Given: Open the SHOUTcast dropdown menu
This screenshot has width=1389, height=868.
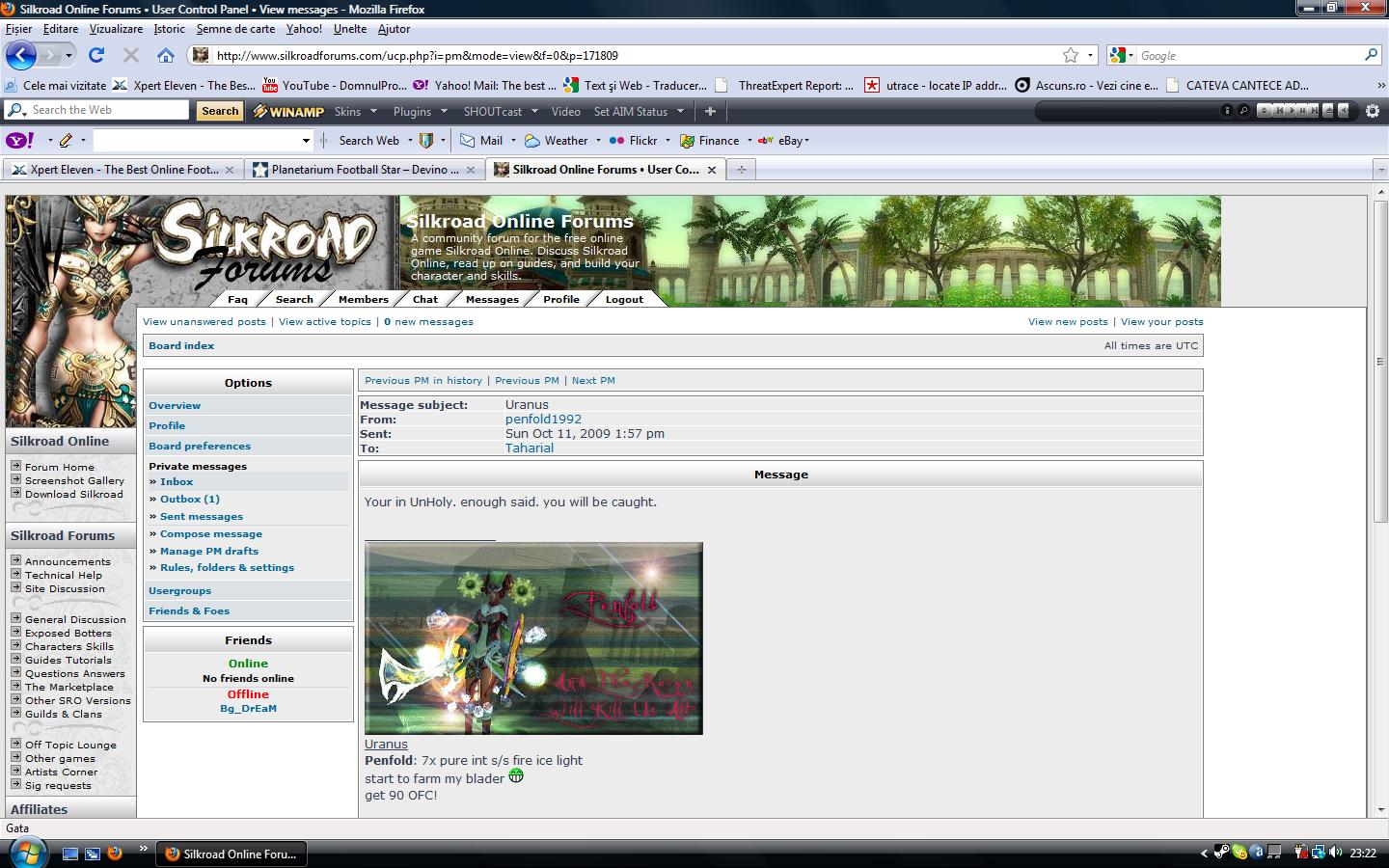Looking at the screenshot, I should (x=534, y=111).
